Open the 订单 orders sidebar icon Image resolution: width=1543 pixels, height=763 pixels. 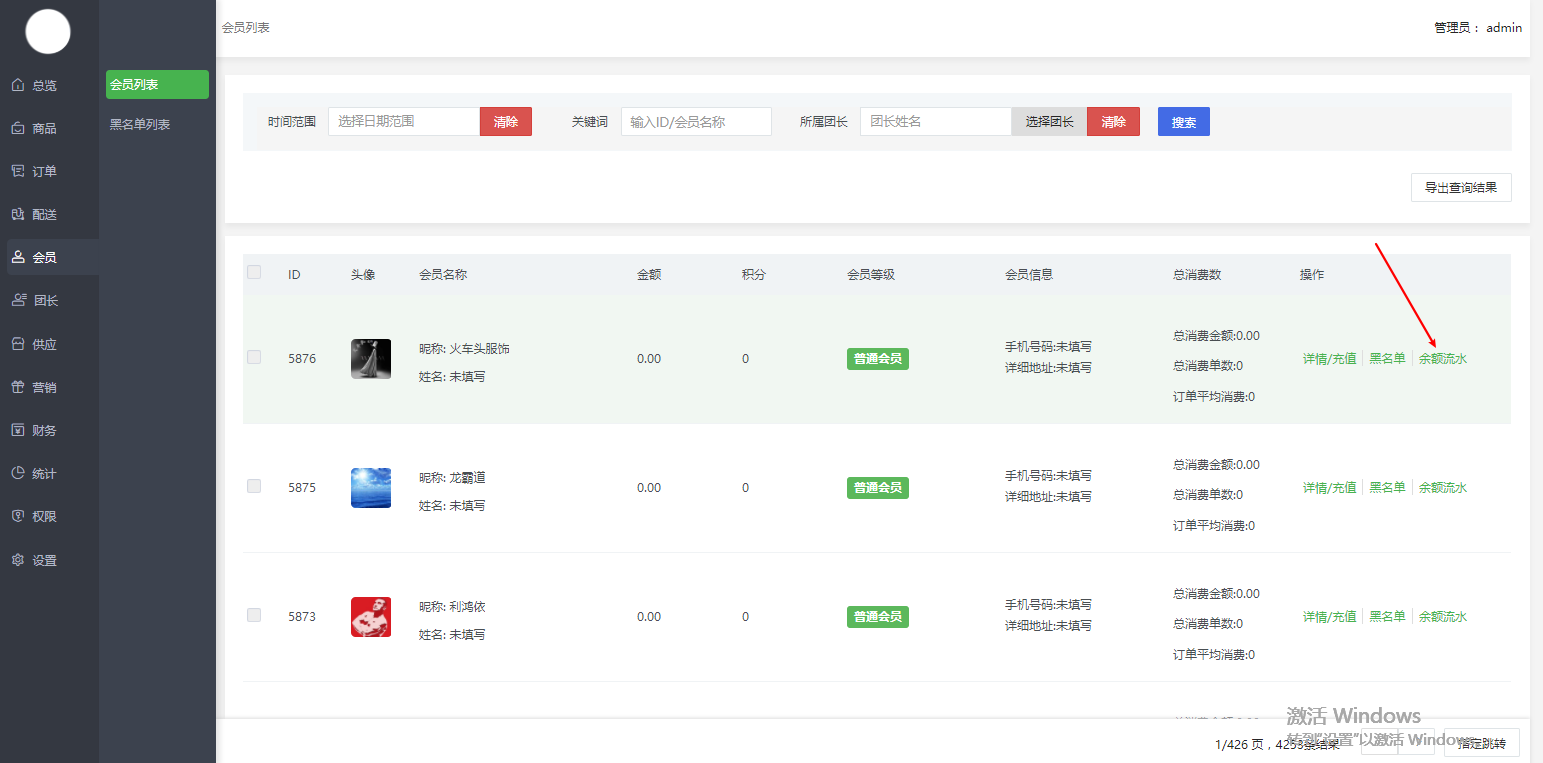coord(18,171)
